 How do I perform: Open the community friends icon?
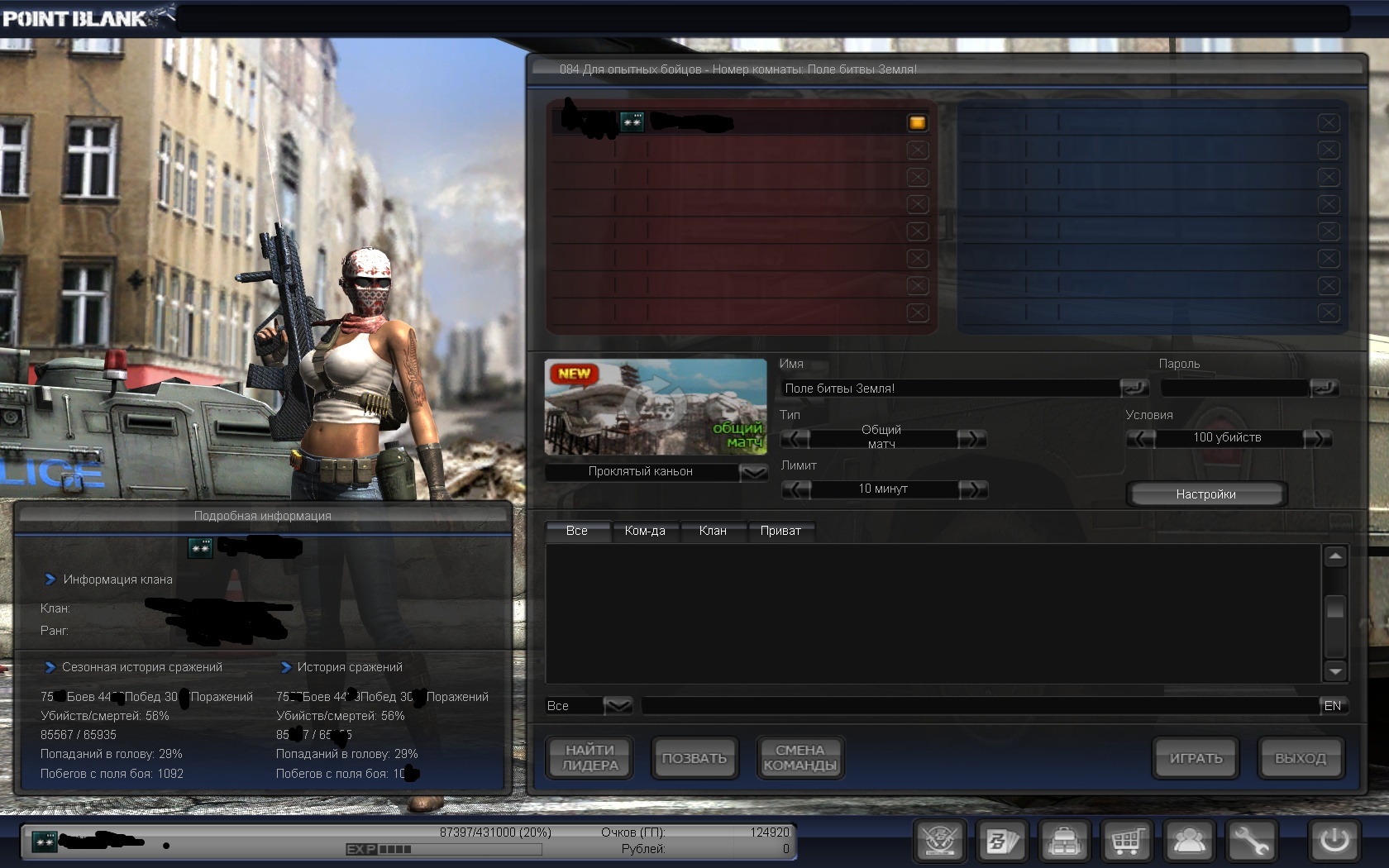tap(1189, 842)
